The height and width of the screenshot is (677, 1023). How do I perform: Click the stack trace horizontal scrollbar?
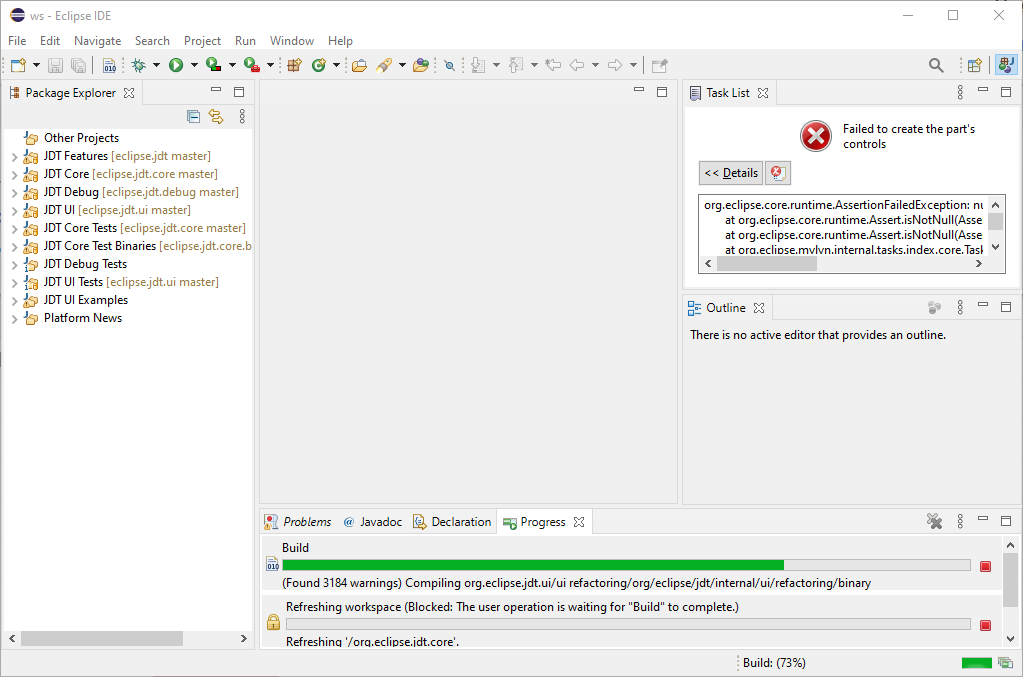(767, 264)
